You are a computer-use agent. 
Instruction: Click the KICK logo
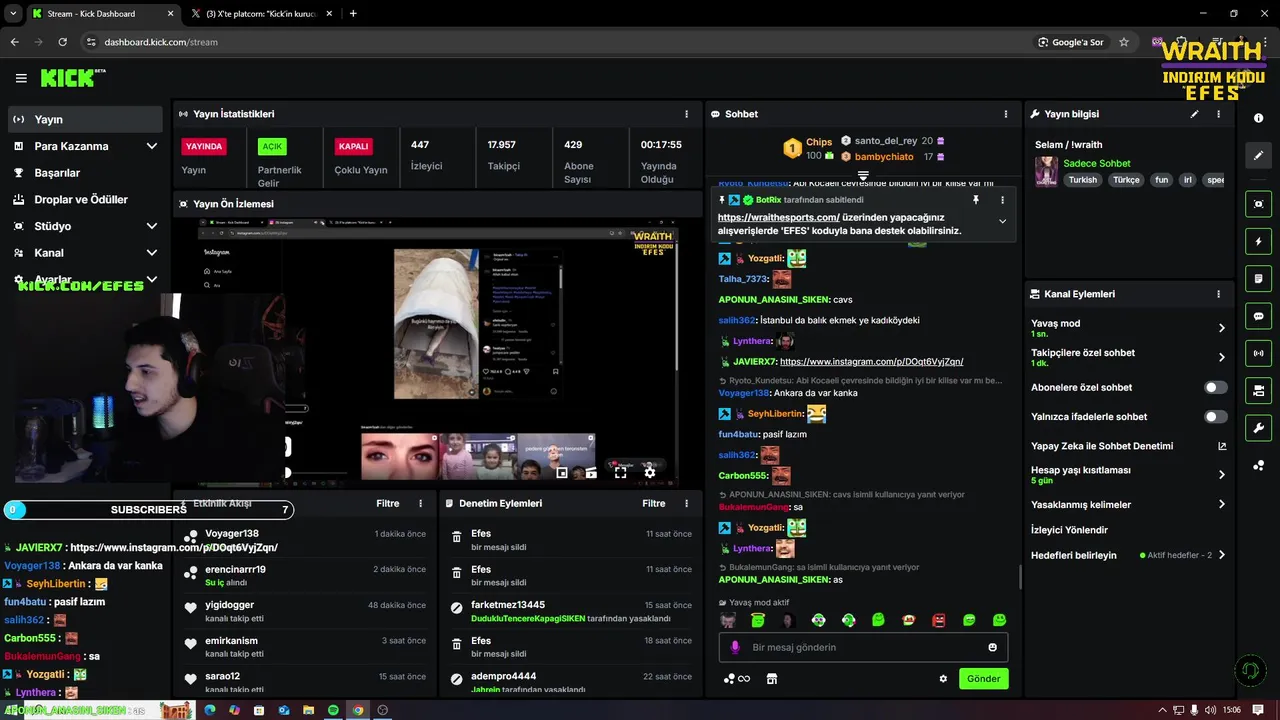click(x=68, y=78)
